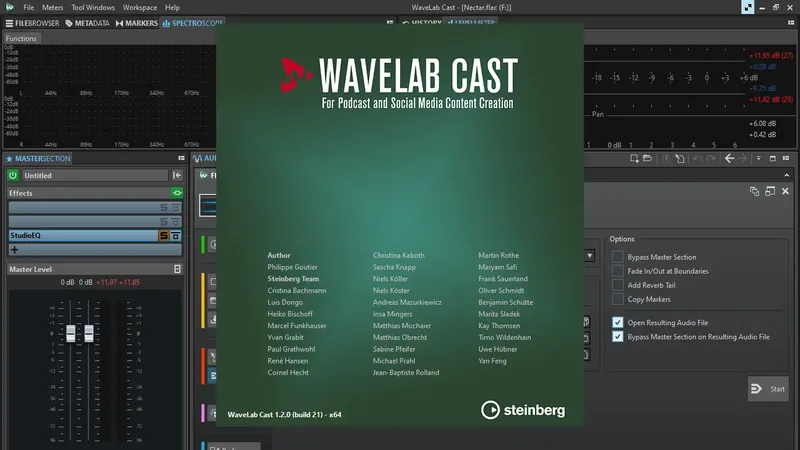The height and width of the screenshot is (450, 800).
Task: Click the +11.95 dB (27) peak value
Action: tap(771, 56)
